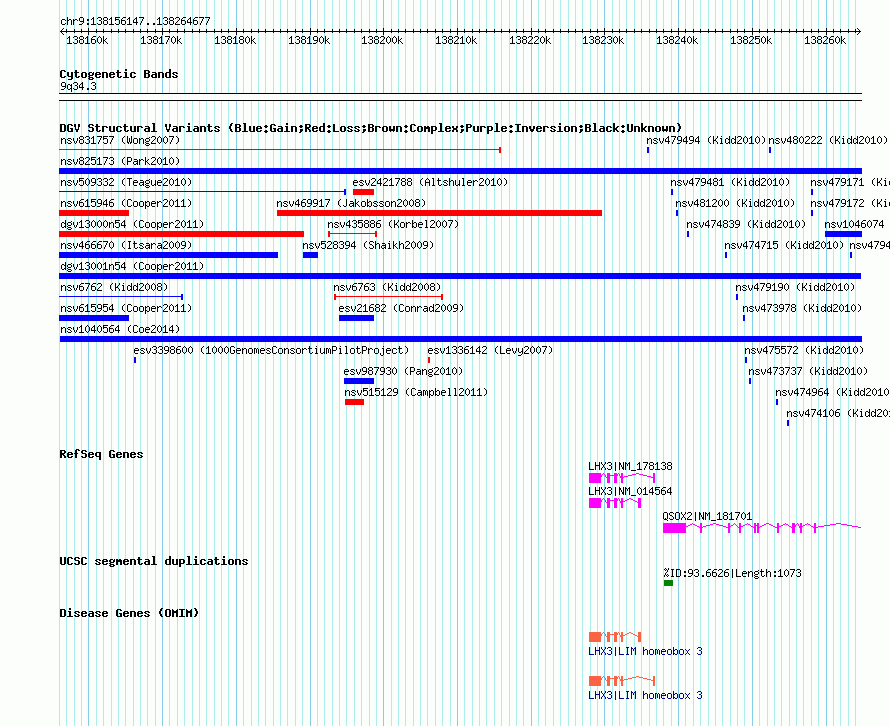Image resolution: width=890 pixels, height=726 pixels.
Task: Click the esv1336142 (Levy2007) variant label
Action: point(490,350)
